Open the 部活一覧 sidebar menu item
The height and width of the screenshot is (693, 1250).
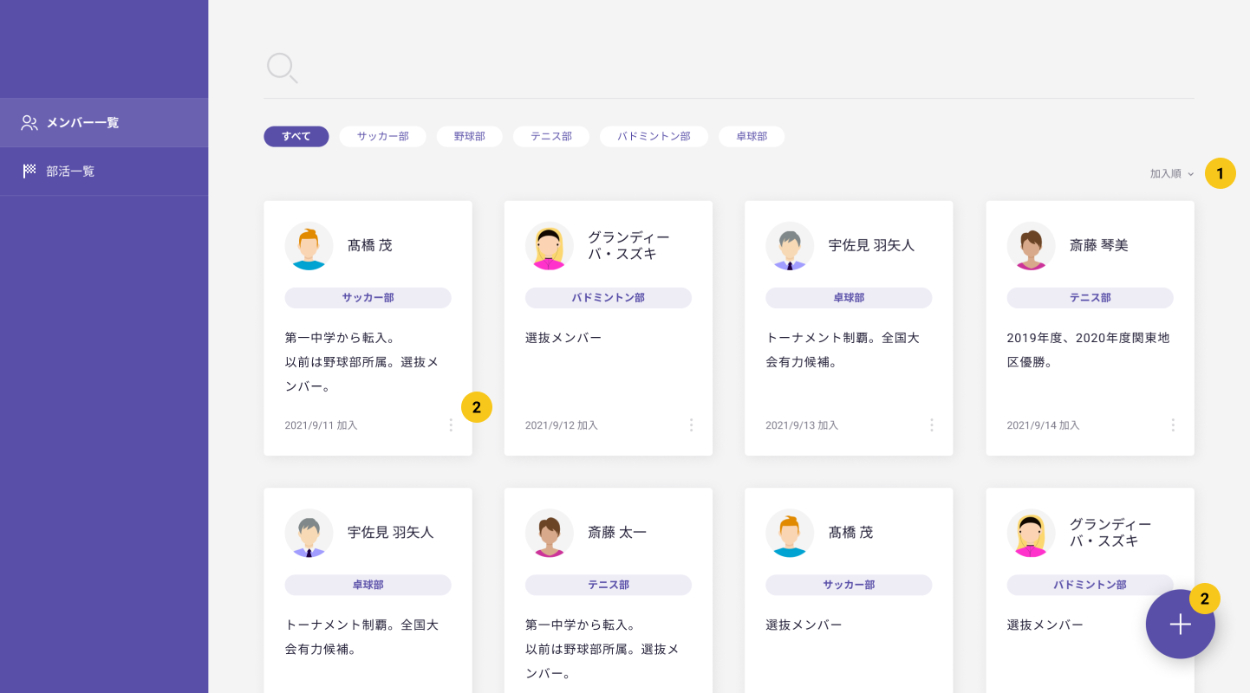71,171
